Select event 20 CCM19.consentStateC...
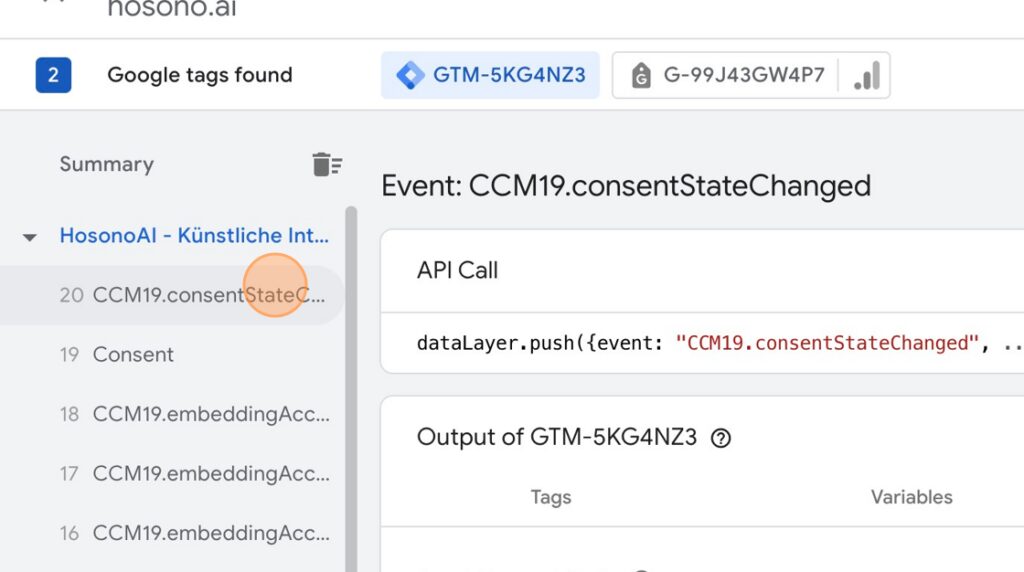Screen dimensions: 1024x572 click(172, 294)
